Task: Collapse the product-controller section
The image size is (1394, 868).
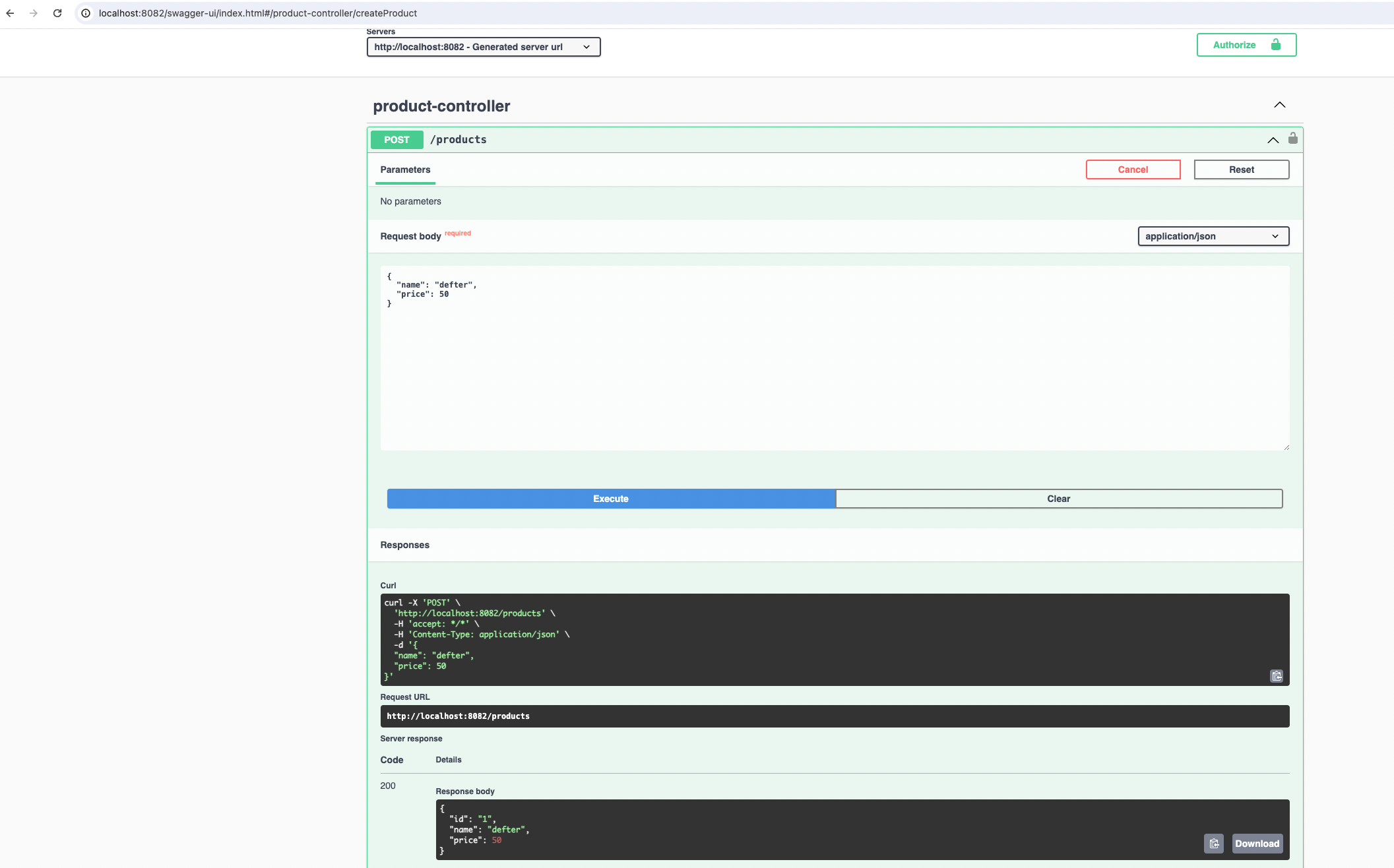Action: coord(1279,106)
